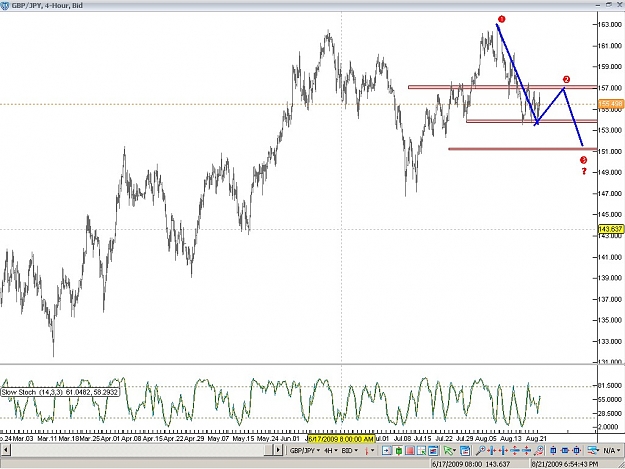The height and width of the screenshot is (469, 625).
Task: Open the green cursor tool dropdown arrow
Action: [x=454, y=451]
